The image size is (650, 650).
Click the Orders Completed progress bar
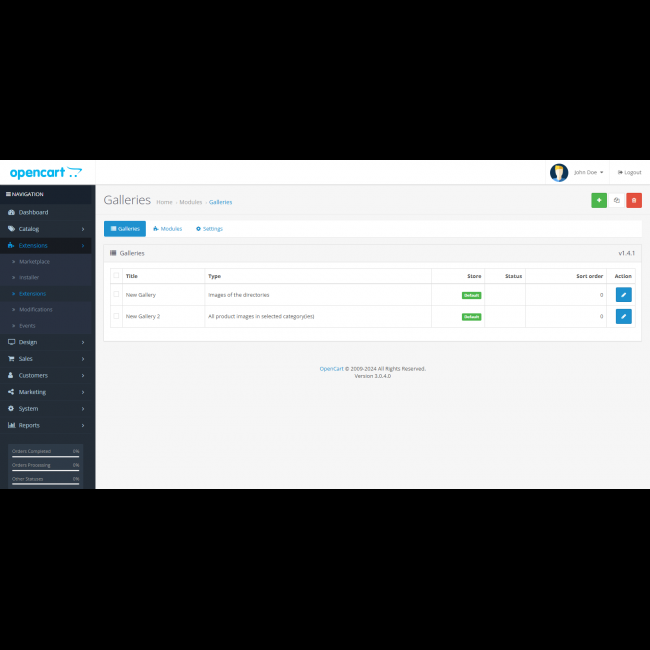click(x=45, y=455)
